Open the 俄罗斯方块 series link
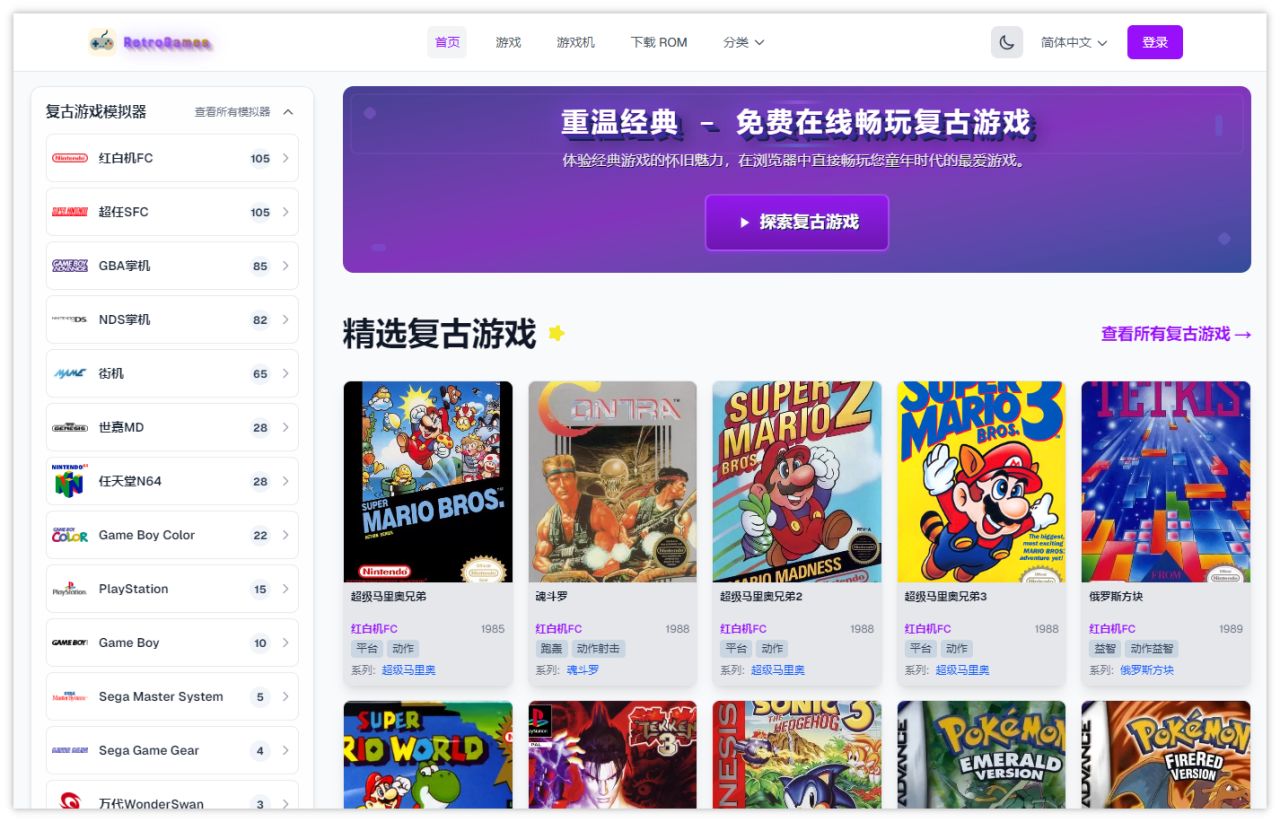This screenshot has width=1280, height=822. coord(1147,670)
